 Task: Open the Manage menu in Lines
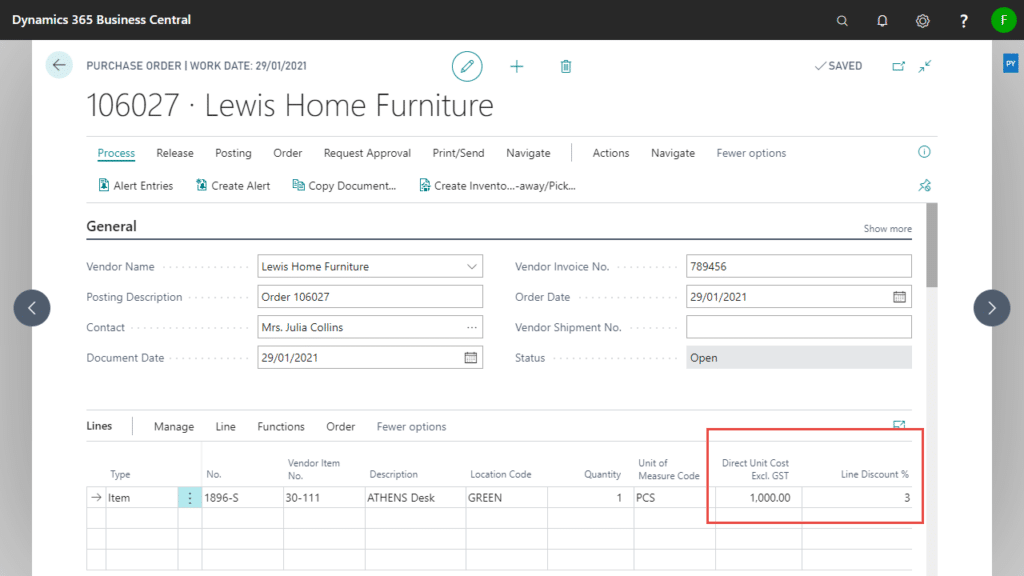[x=174, y=426]
